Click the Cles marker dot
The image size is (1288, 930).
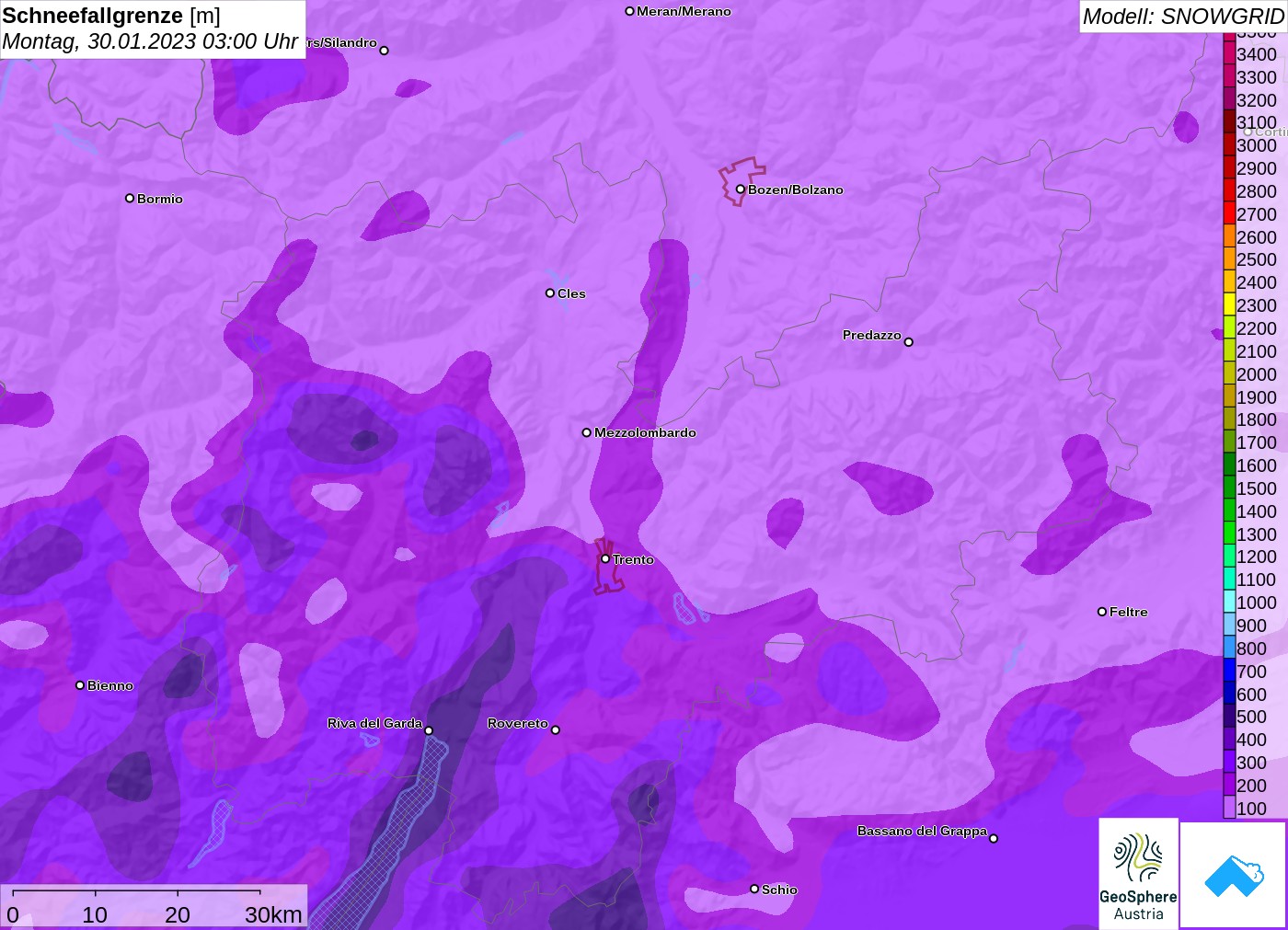pos(550,293)
